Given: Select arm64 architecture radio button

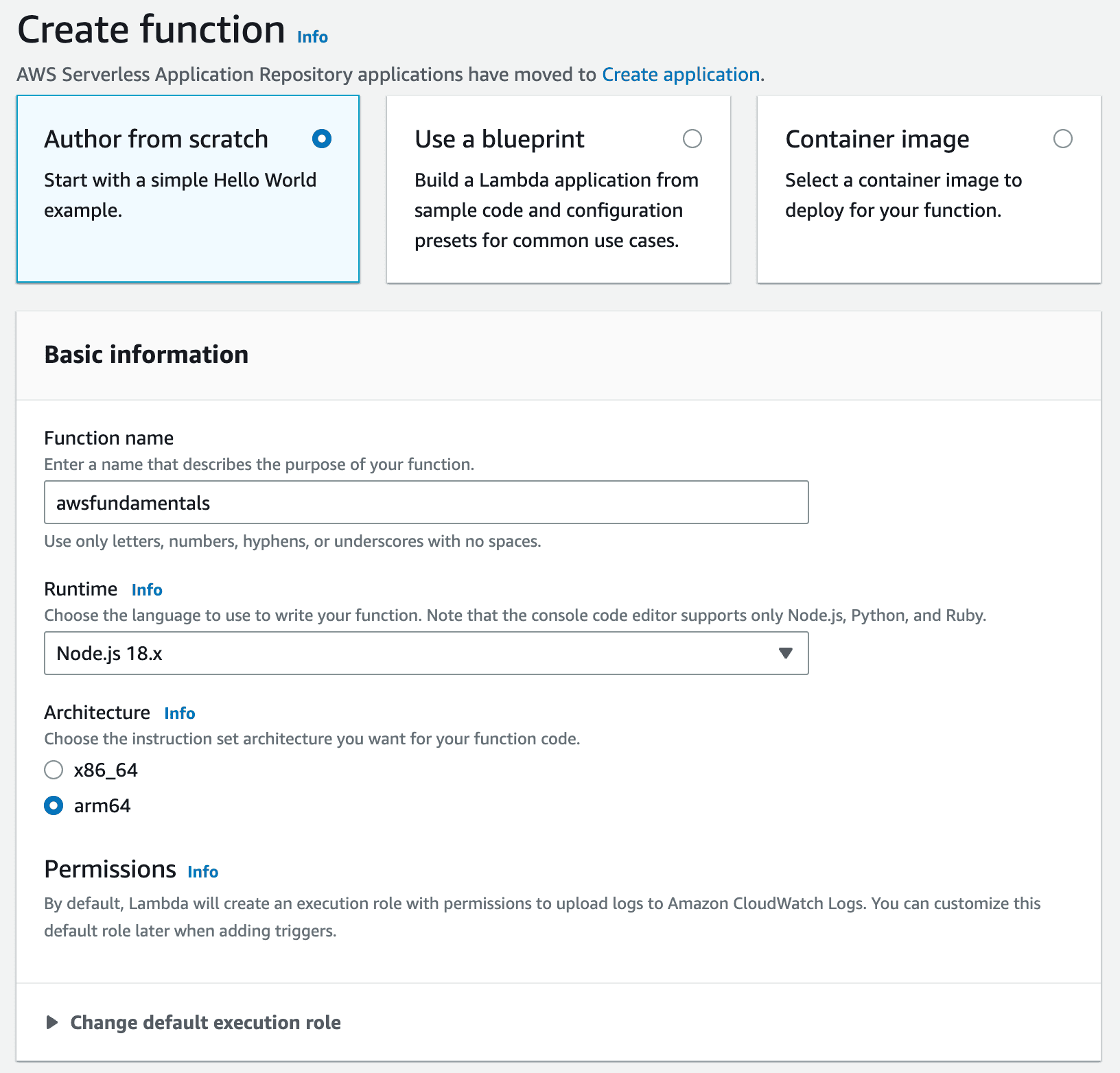Looking at the screenshot, I should 54,805.
